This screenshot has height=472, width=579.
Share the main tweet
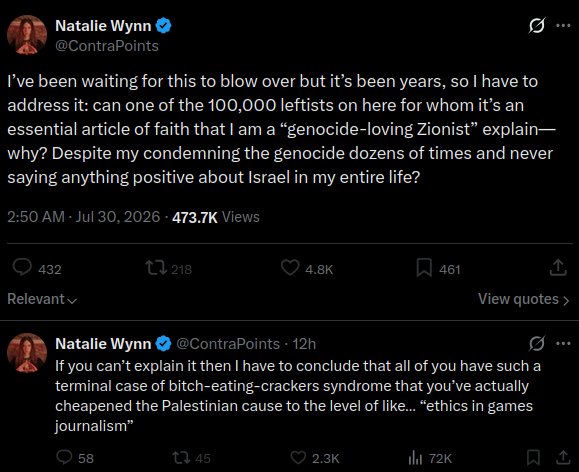(x=558, y=267)
